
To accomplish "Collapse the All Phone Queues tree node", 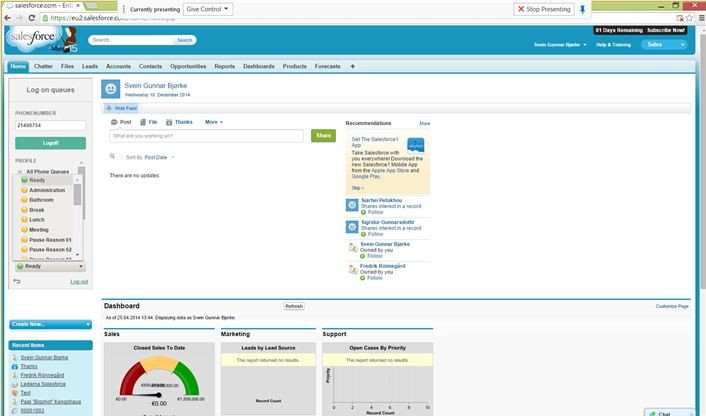I will 20,172.
